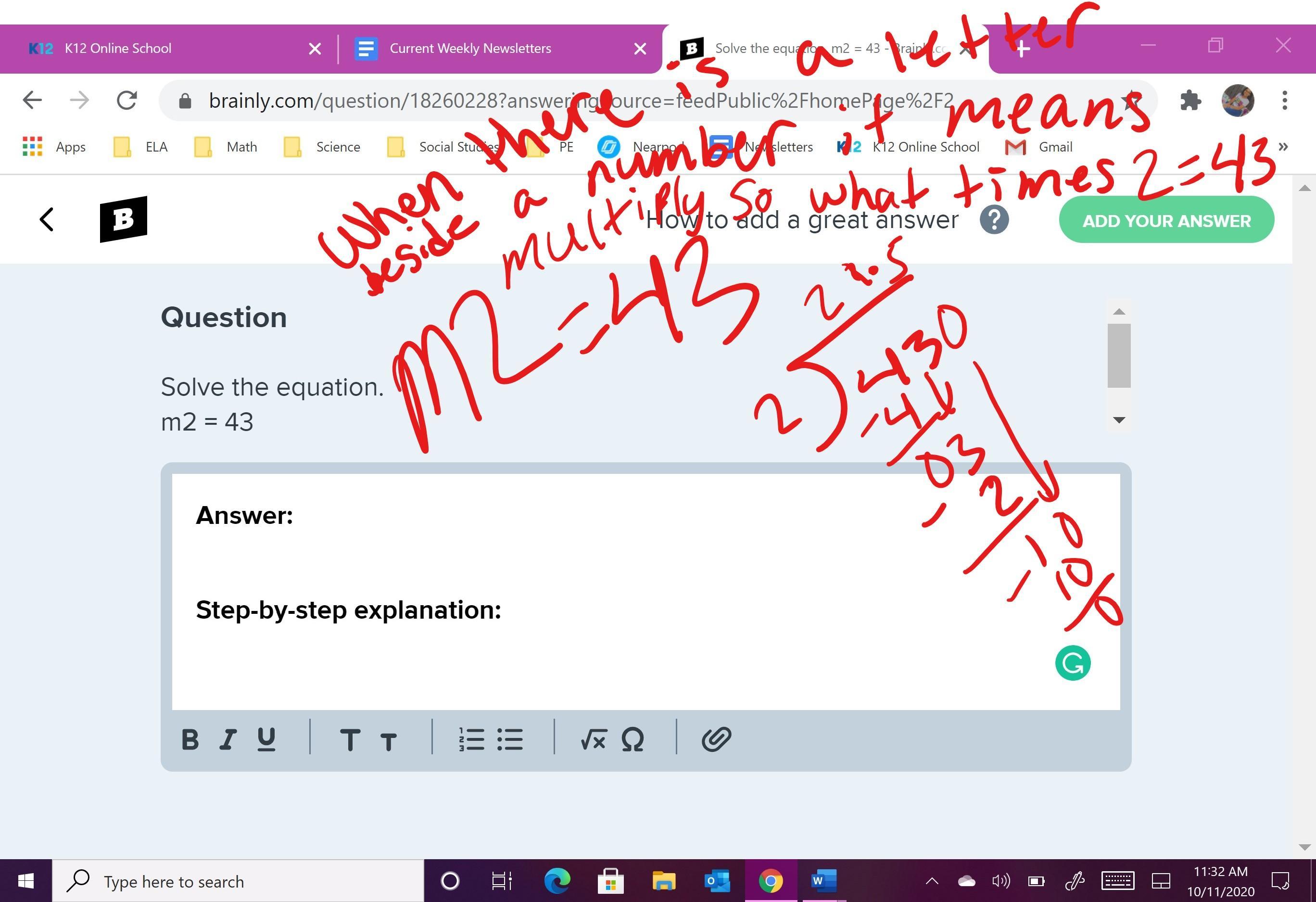Click the Grammarly icon in the editor
This screenshot has width=1316, height=902.
(x=1073, y=663)
